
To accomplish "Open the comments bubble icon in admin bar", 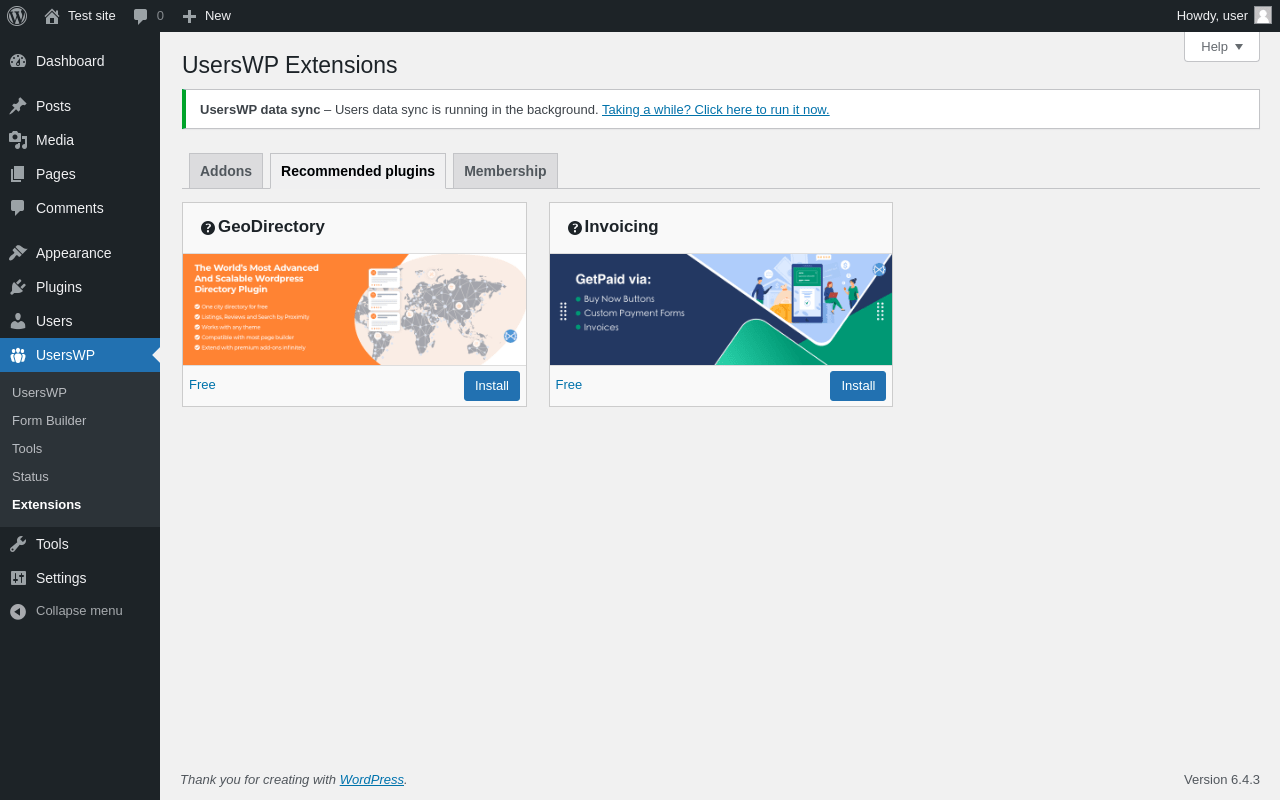I will pyautogui.click(x=141, y=16).
